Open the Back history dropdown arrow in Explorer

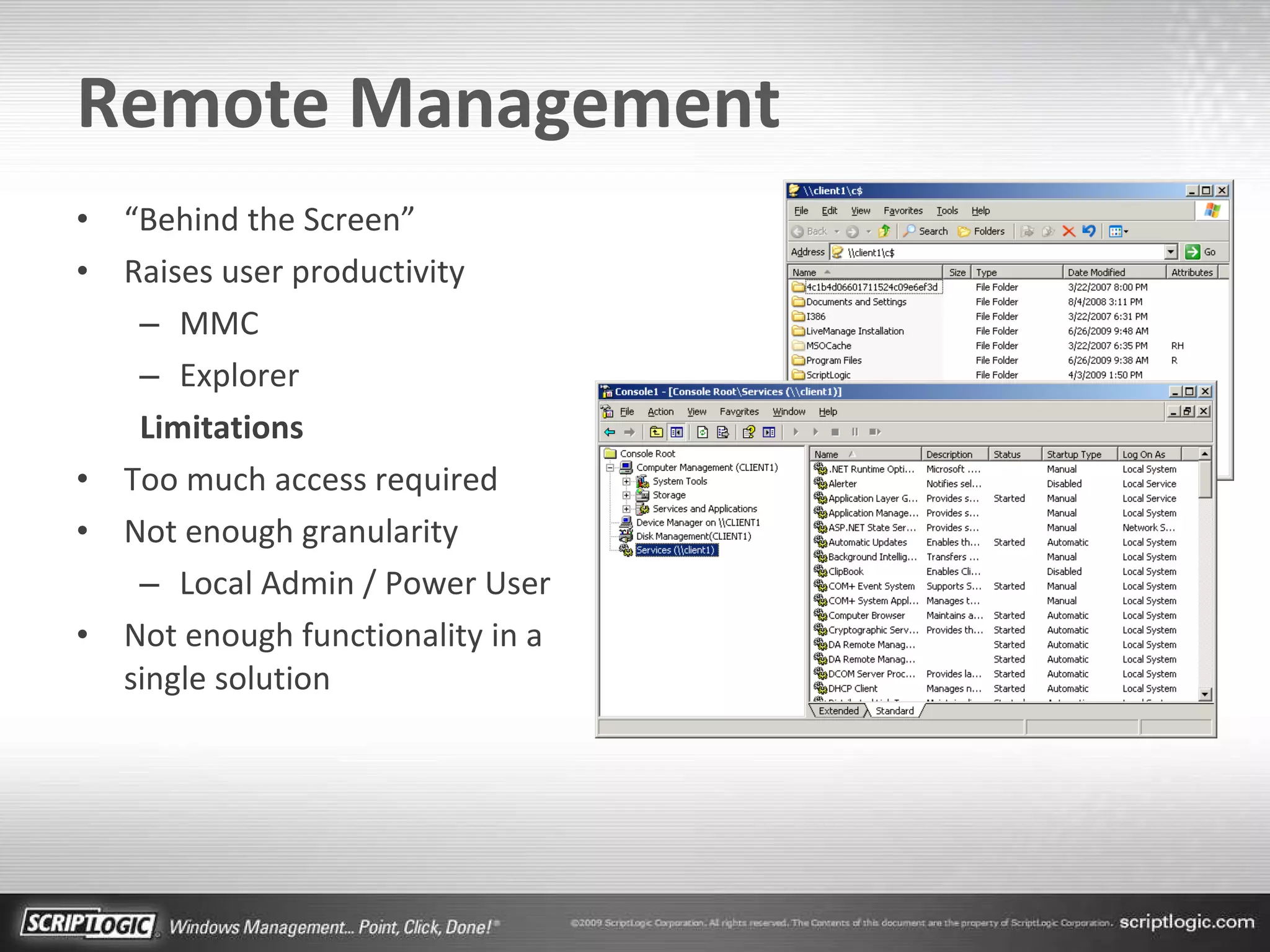tap(837, 231)
